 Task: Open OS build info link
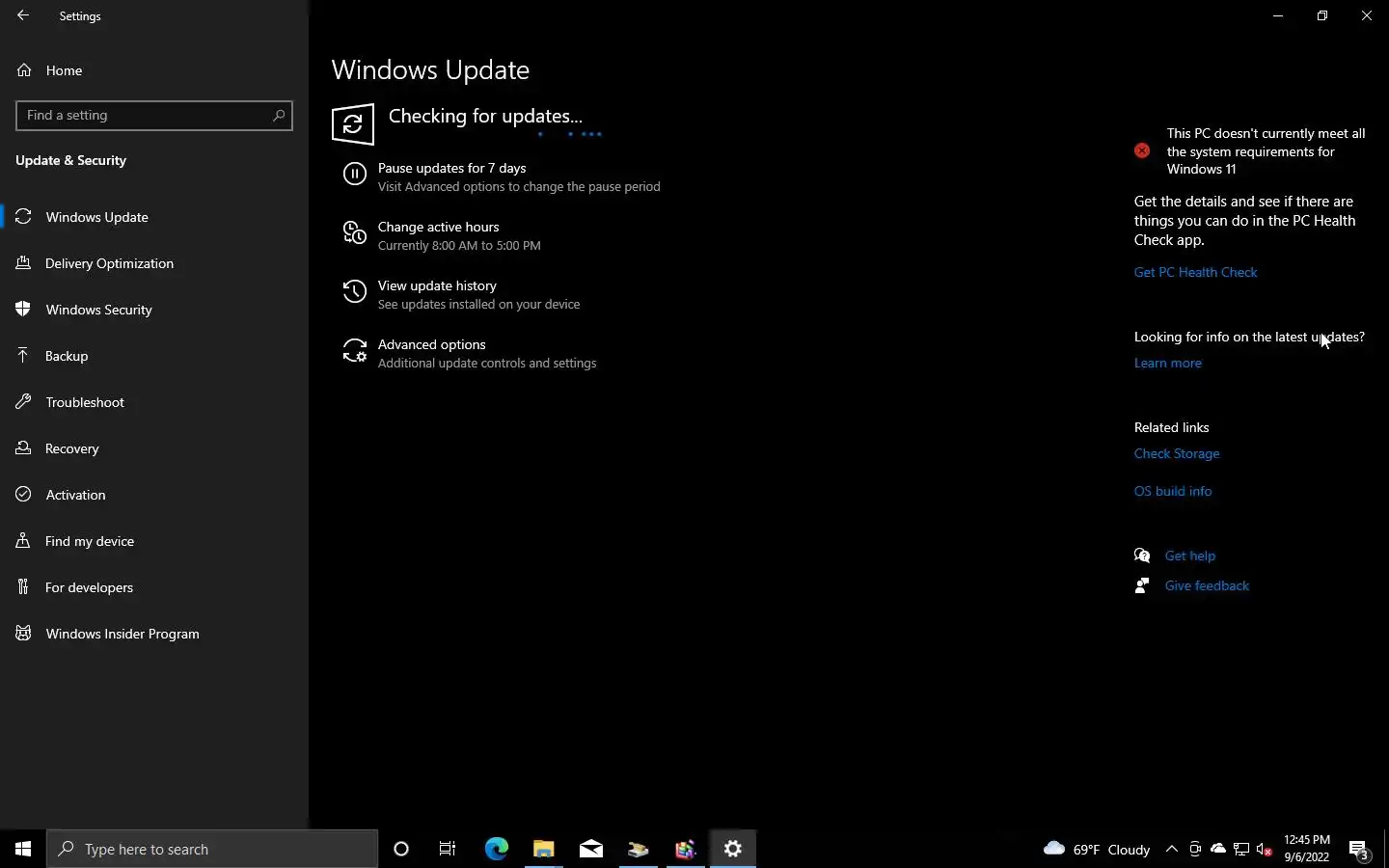[x=1173, y=491]
